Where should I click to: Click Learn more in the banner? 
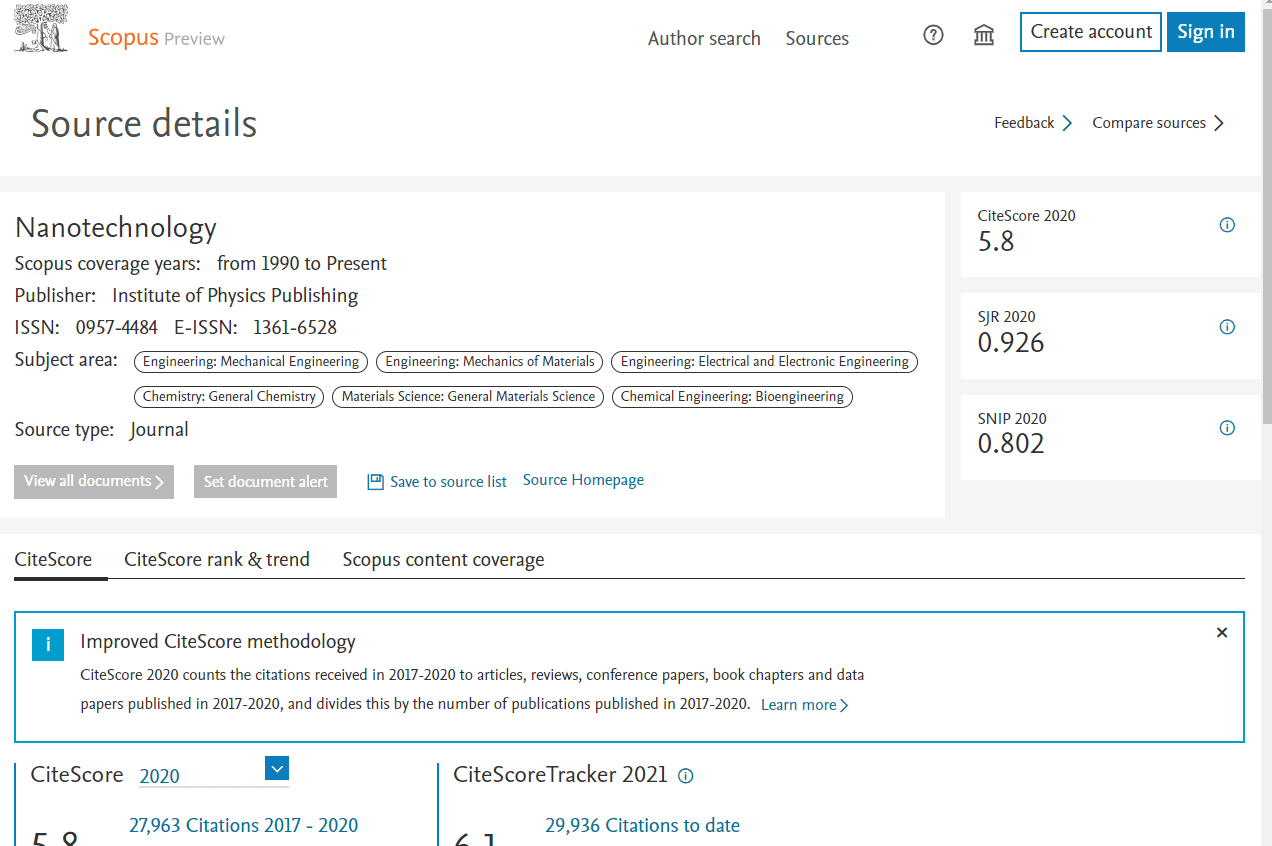(805, 705)
